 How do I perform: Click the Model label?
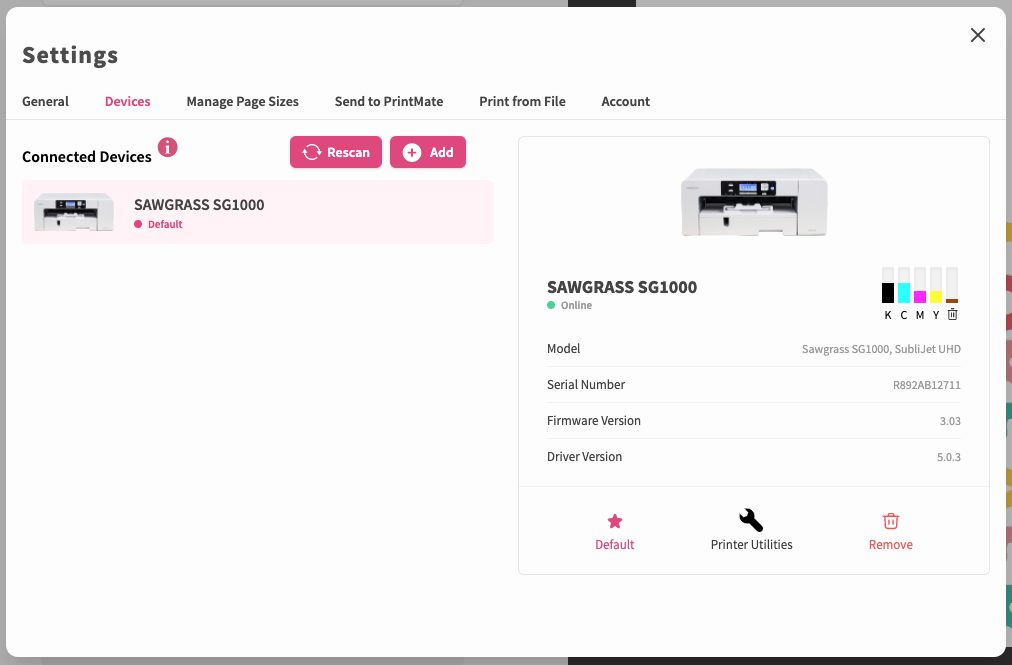pos(563,349)
